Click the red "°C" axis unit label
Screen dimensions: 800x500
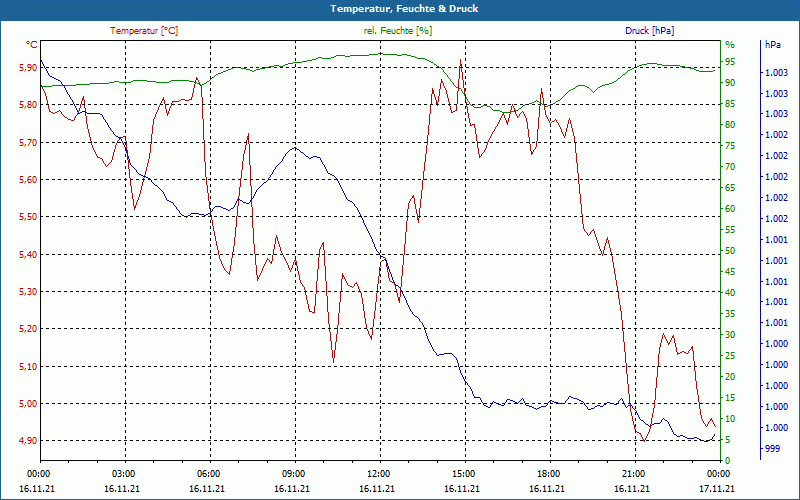[x=32, y=45]
